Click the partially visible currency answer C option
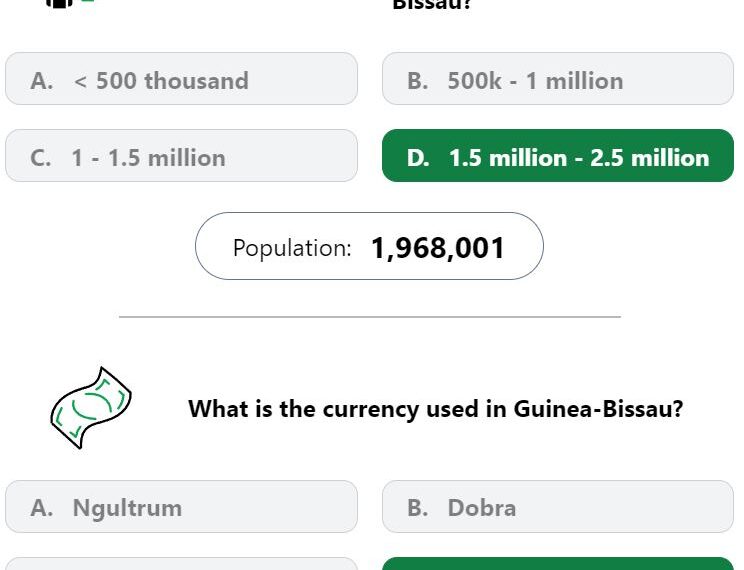The height and width of the screenshot is (570, 744). click(181, 564)
